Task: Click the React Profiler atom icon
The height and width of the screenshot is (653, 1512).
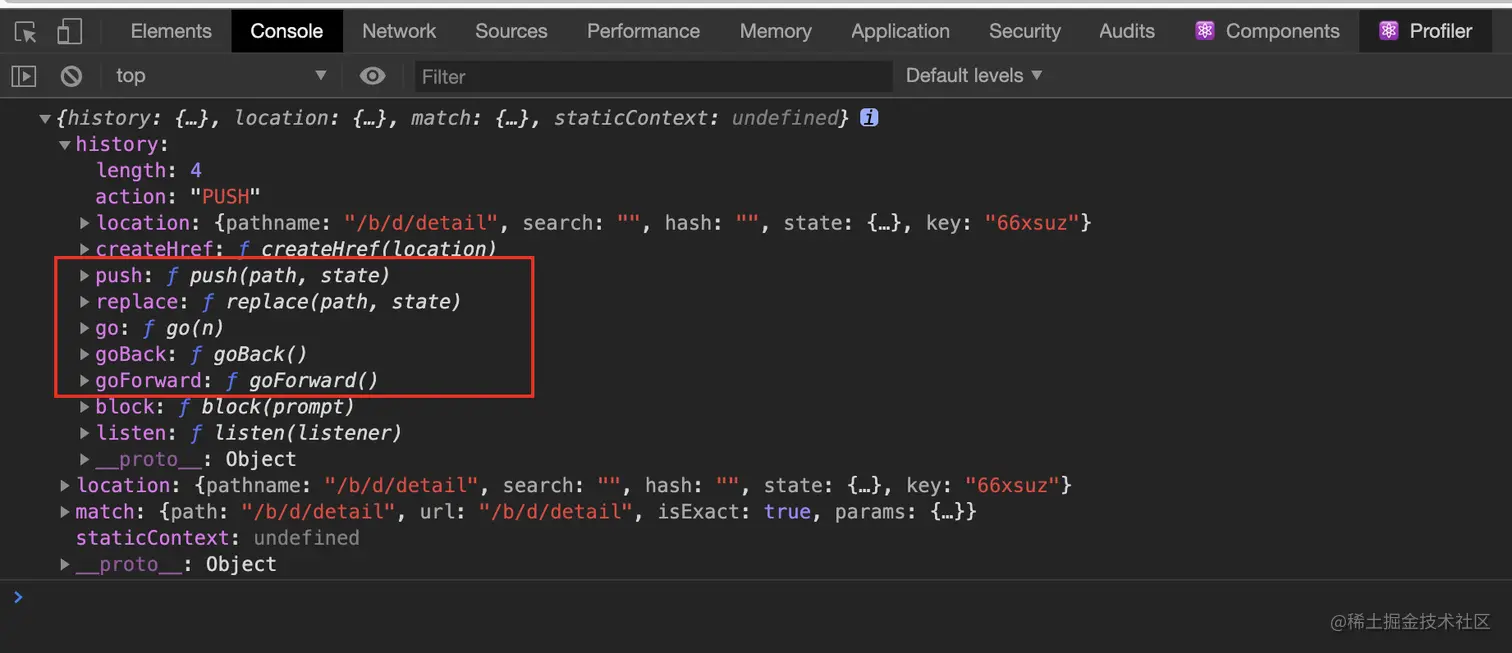Action: click(x=1388, y=31)
